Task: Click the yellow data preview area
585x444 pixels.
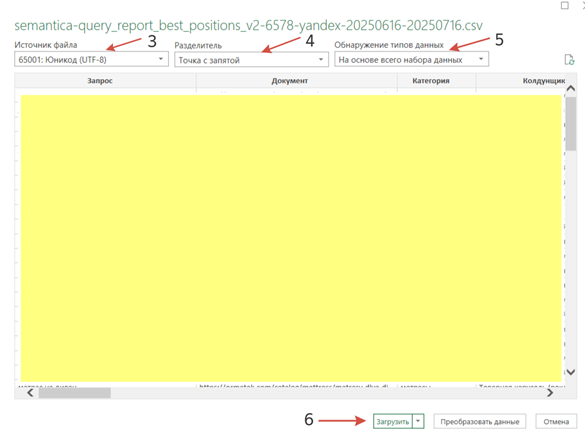Action: tap(291, 238)
